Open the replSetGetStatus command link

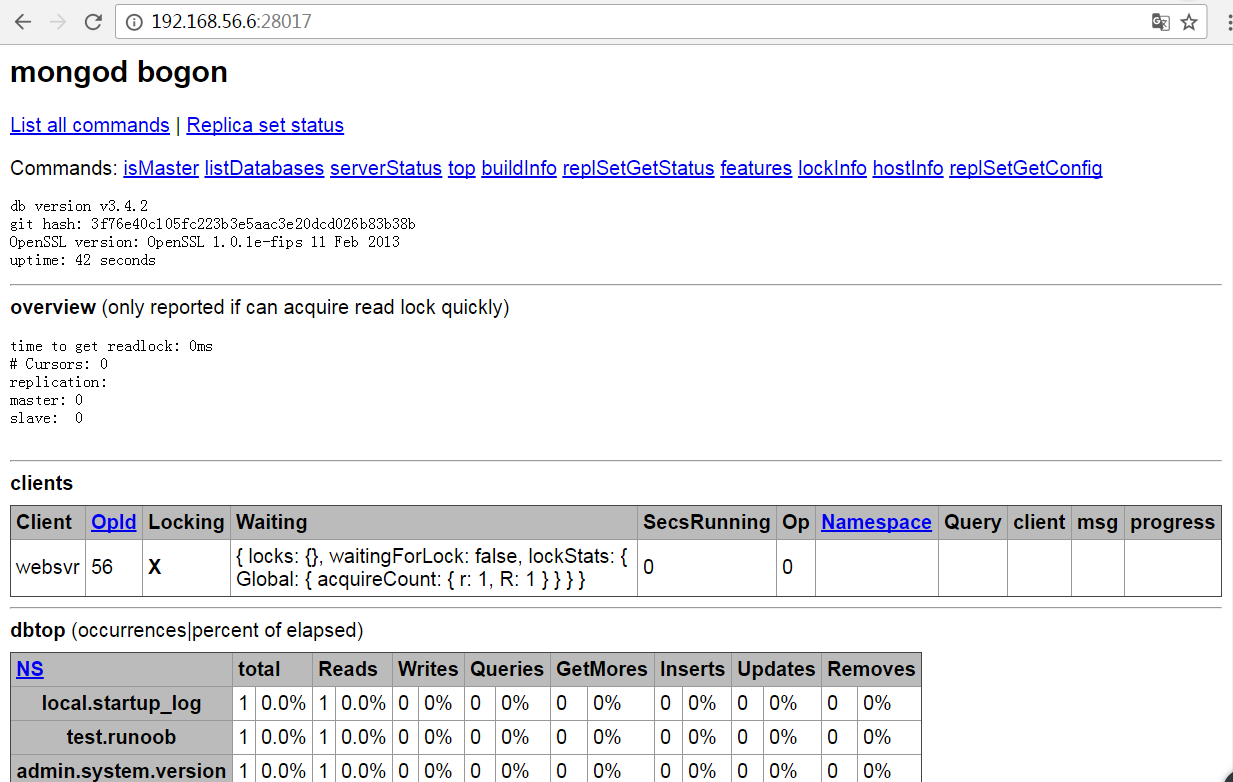pyautogui.click(x=638, y=168)
